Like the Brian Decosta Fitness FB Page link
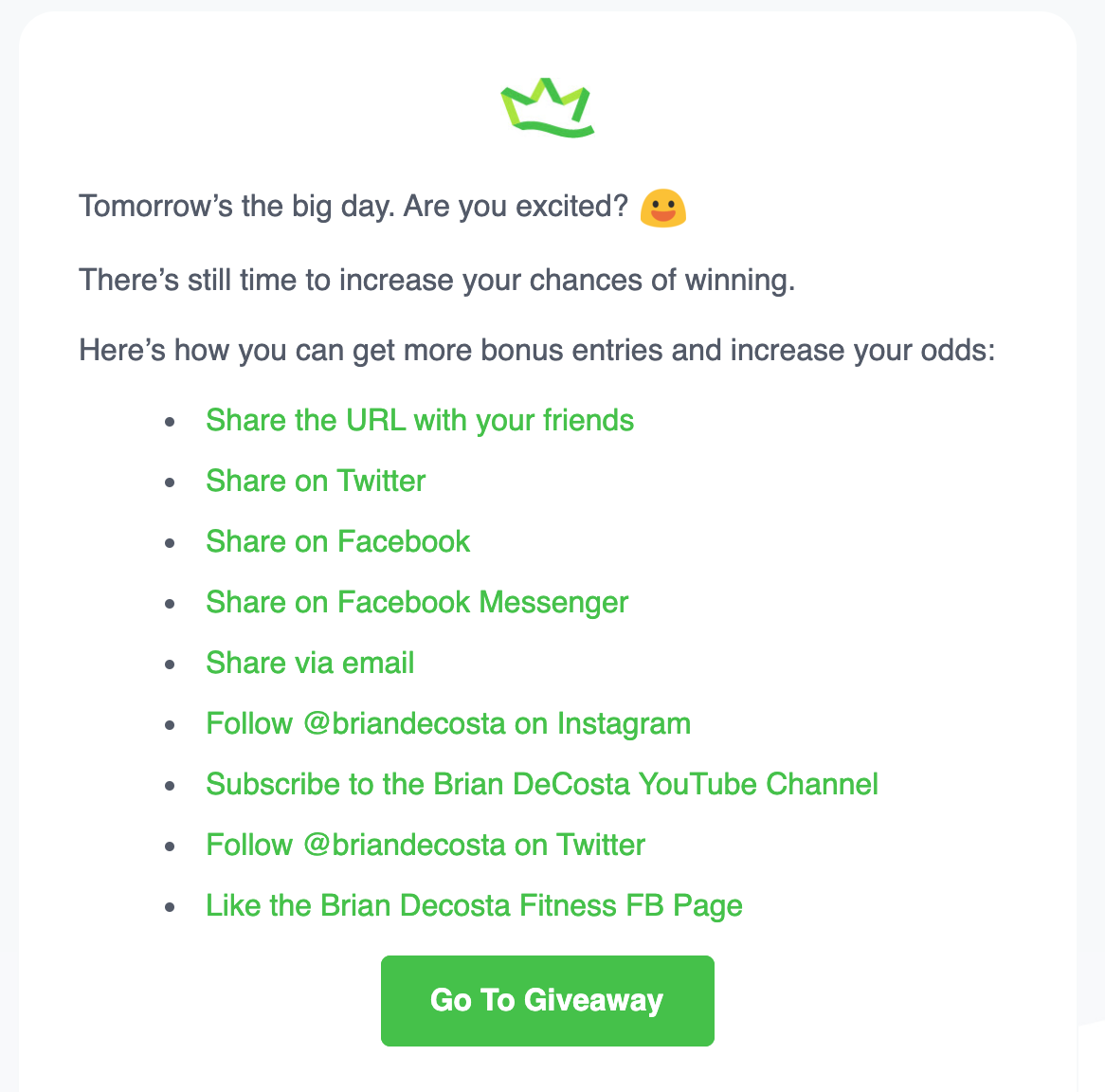Screen dimensions: 1105x1092 [x=474, y=906]
